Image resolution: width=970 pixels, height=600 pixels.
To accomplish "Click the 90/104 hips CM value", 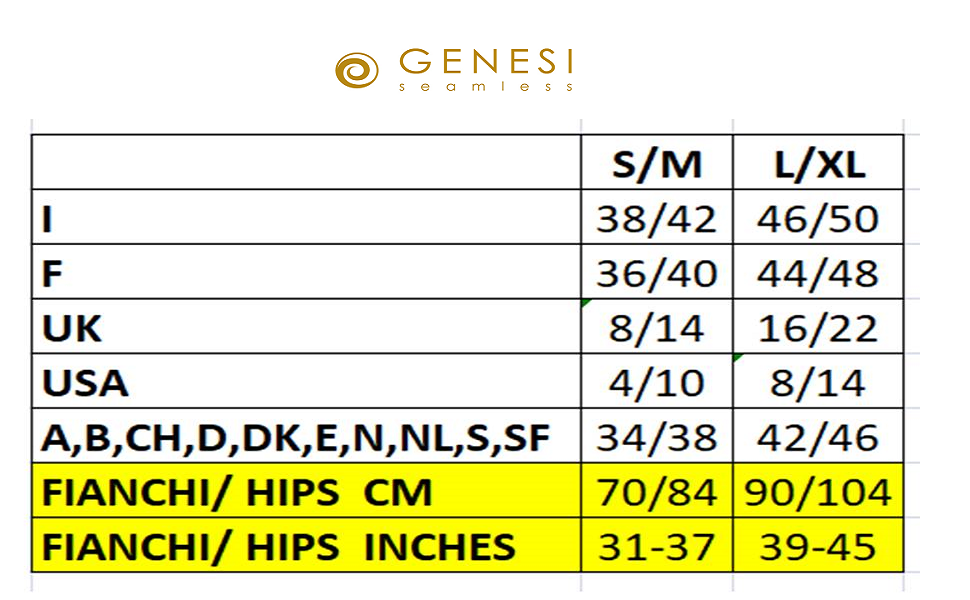I will pos(817,491).
